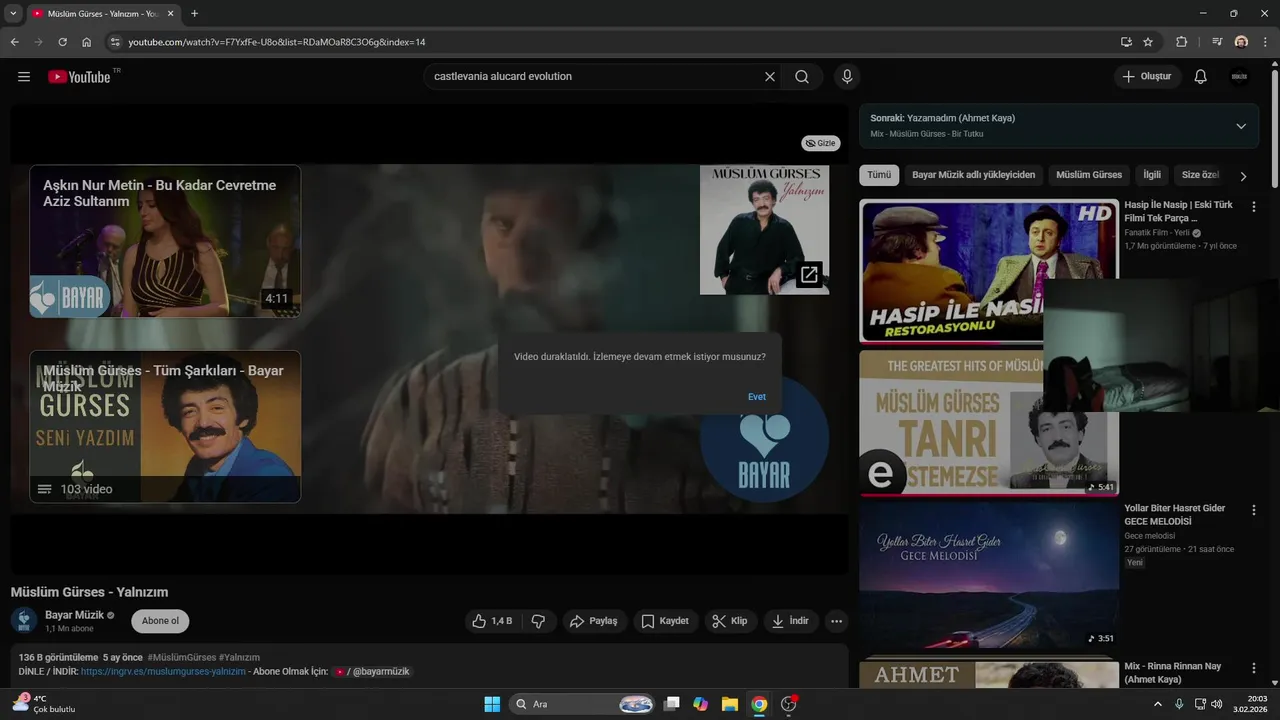Select the İlgili filter chip
Screen dimensions: 1280x720
pos(1152,175)
